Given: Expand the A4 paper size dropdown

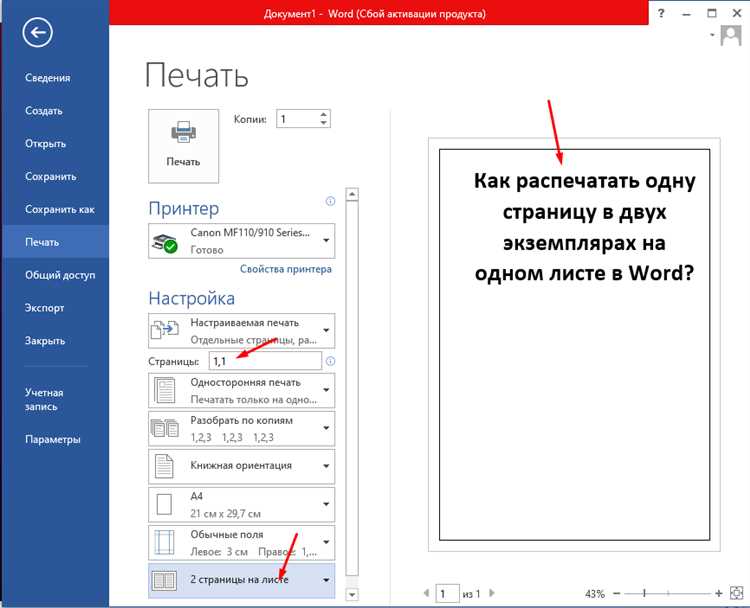Looking at the screenshot, I should (x=326, y=504).
